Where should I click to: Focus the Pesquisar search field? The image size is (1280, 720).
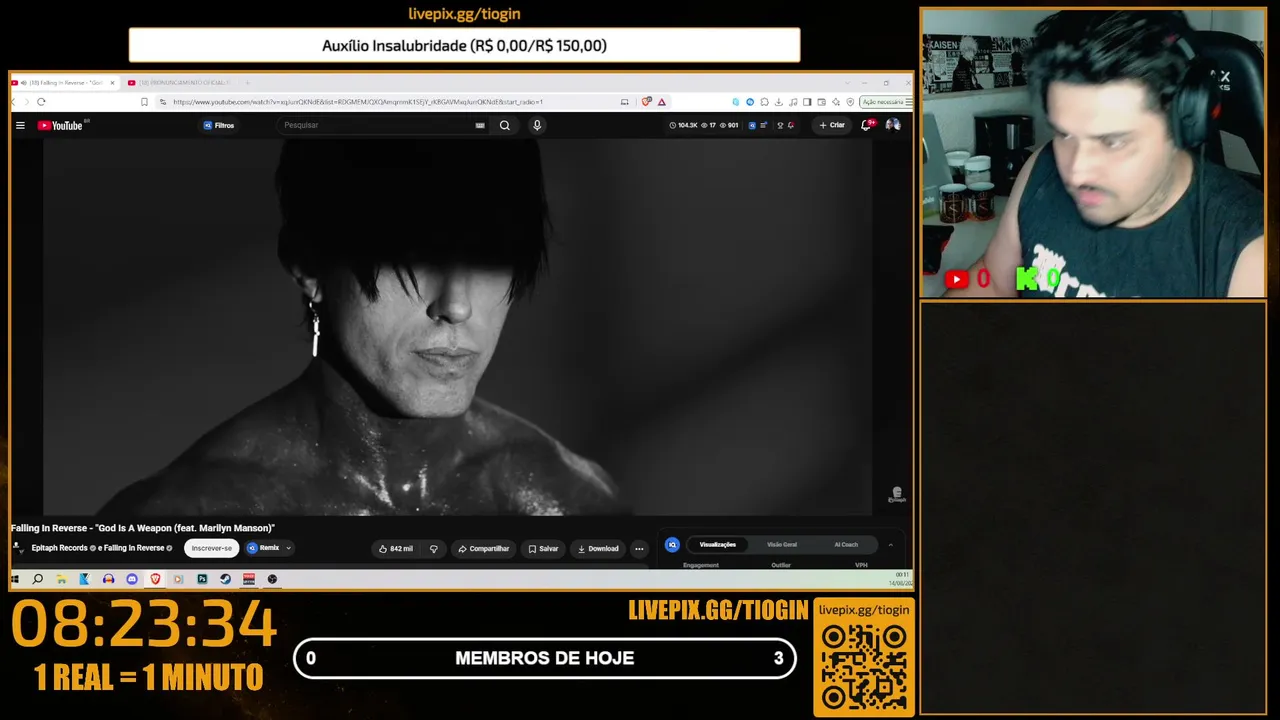coord(377,125)
